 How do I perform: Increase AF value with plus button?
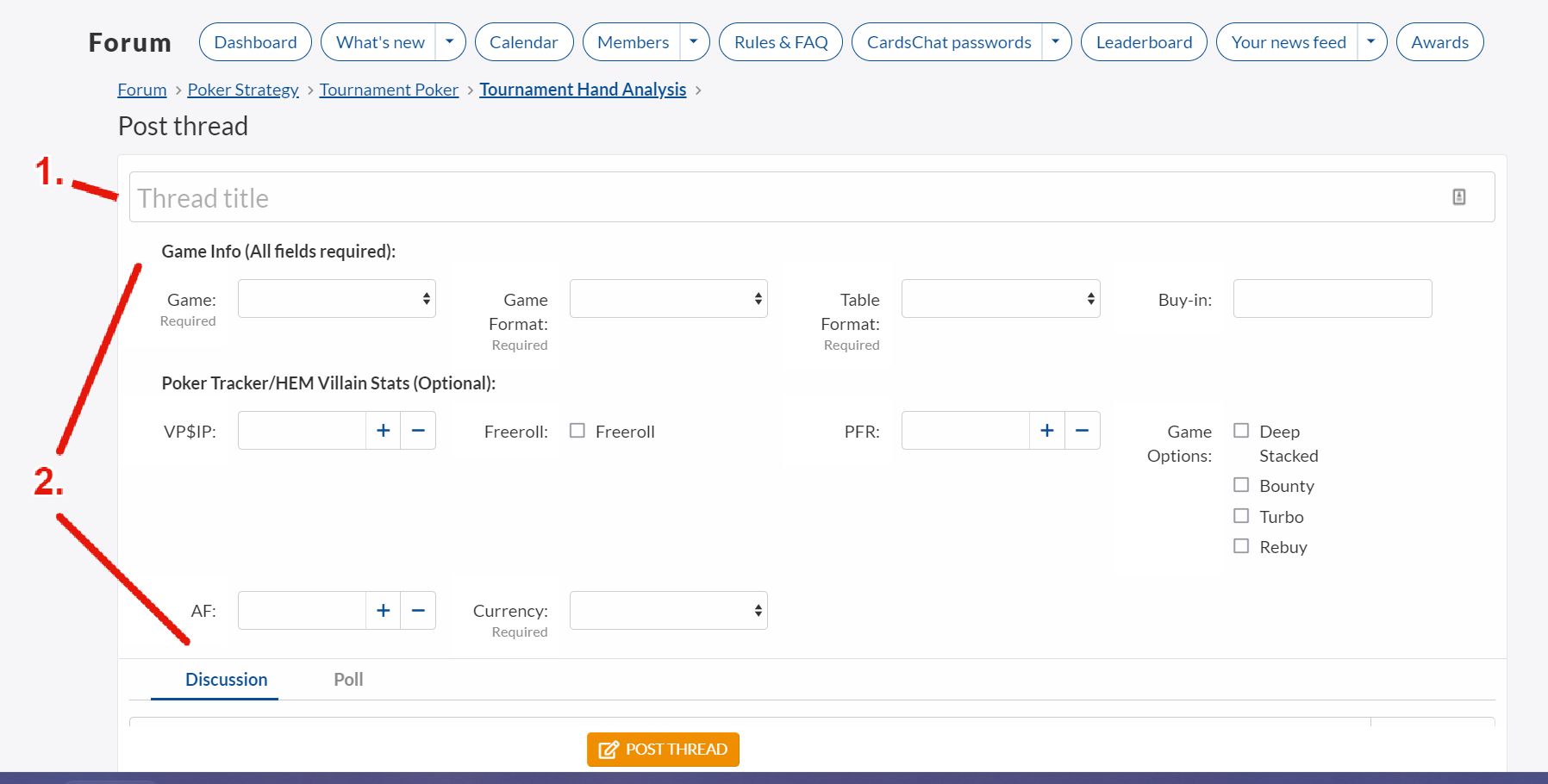coord(384,611)
